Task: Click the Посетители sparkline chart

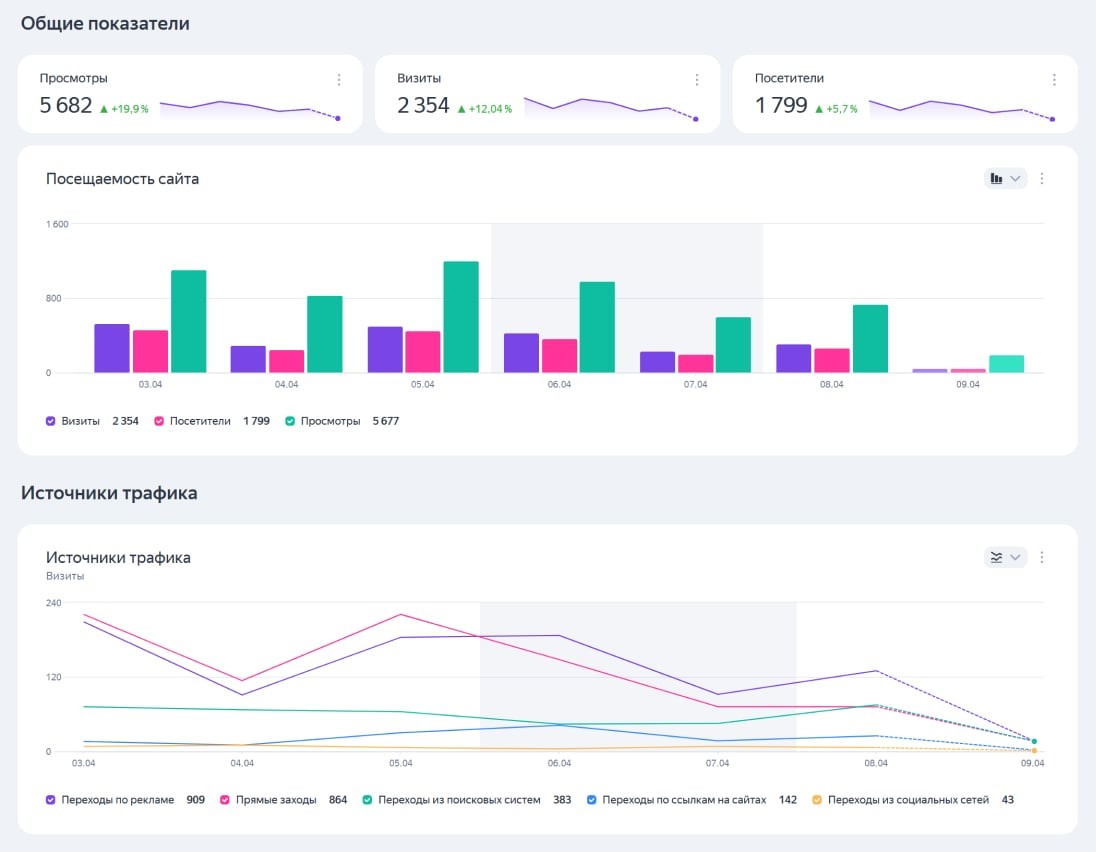Action: tap(960, 108)
